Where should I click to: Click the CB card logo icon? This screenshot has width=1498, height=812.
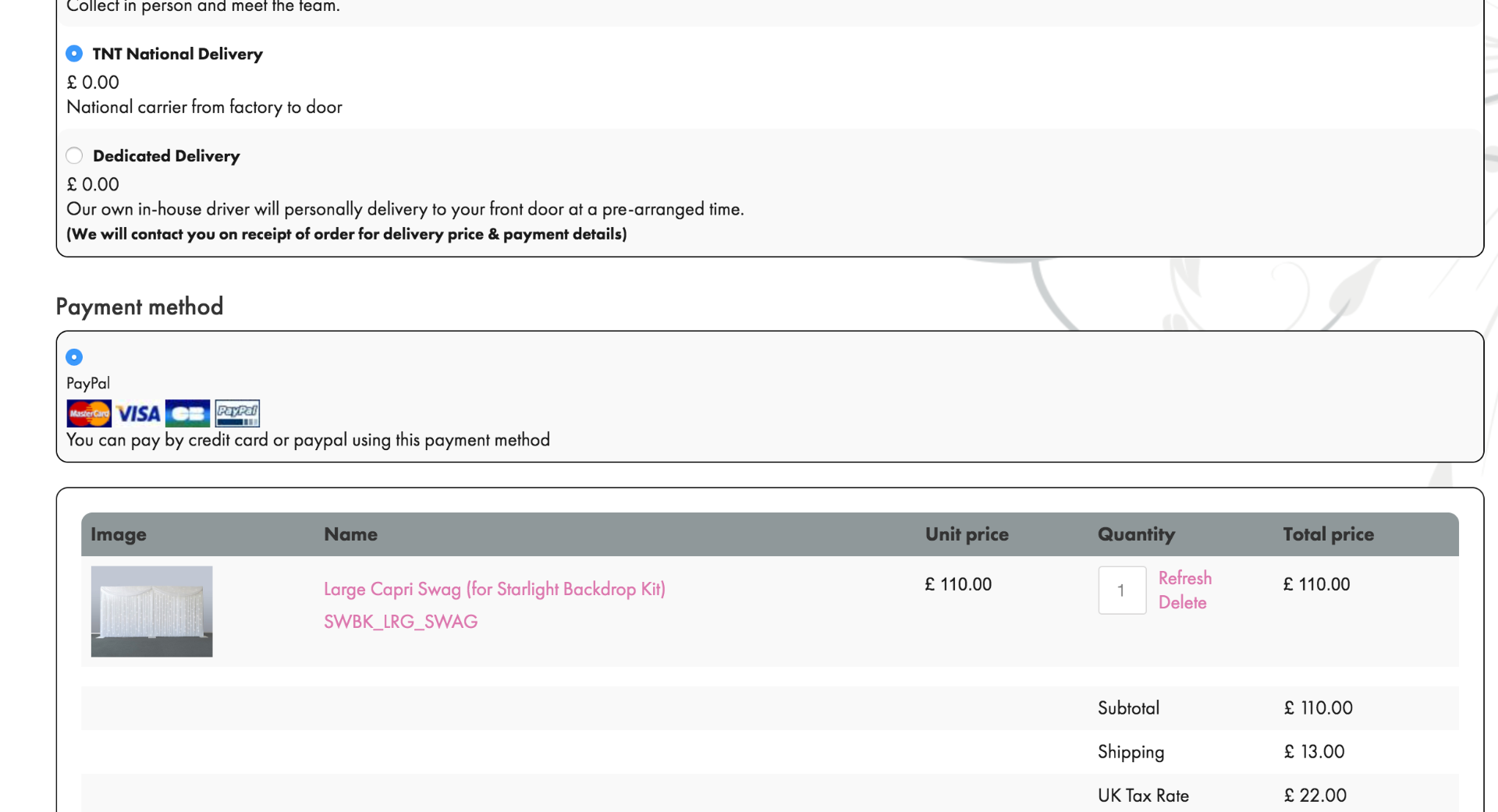[x=187, y=413]
